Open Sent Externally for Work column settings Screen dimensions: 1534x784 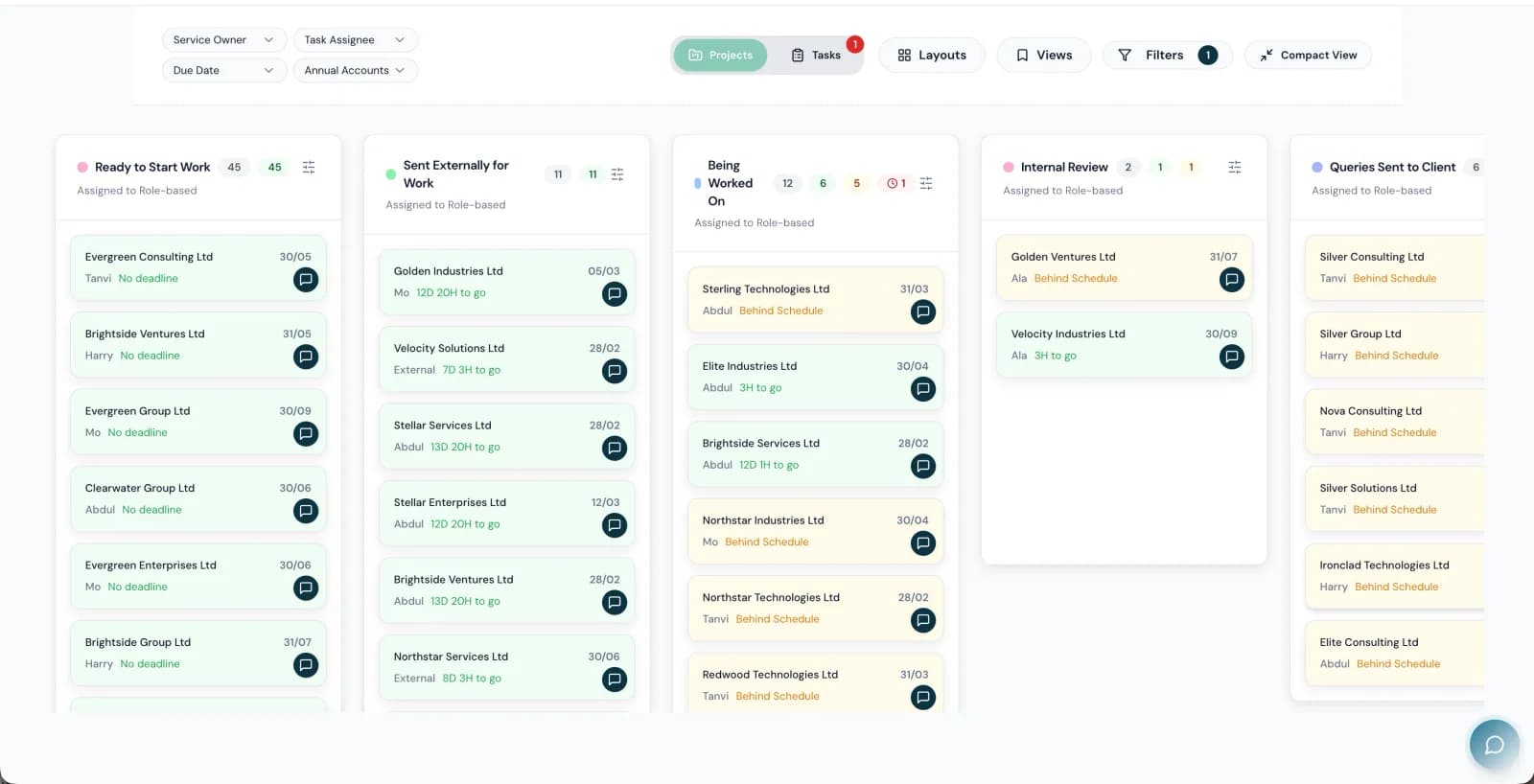point(617,174)
